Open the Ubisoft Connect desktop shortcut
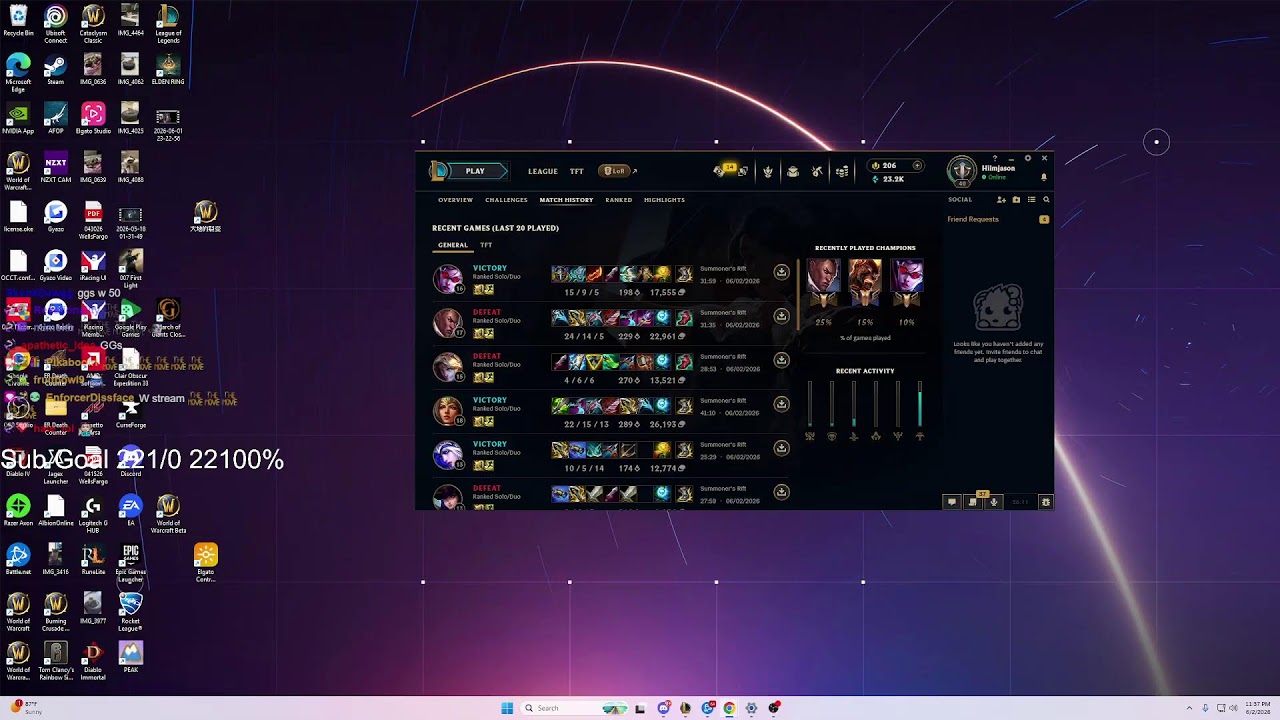The height and width of the screenshot is (720, 1280). point(56,25)
